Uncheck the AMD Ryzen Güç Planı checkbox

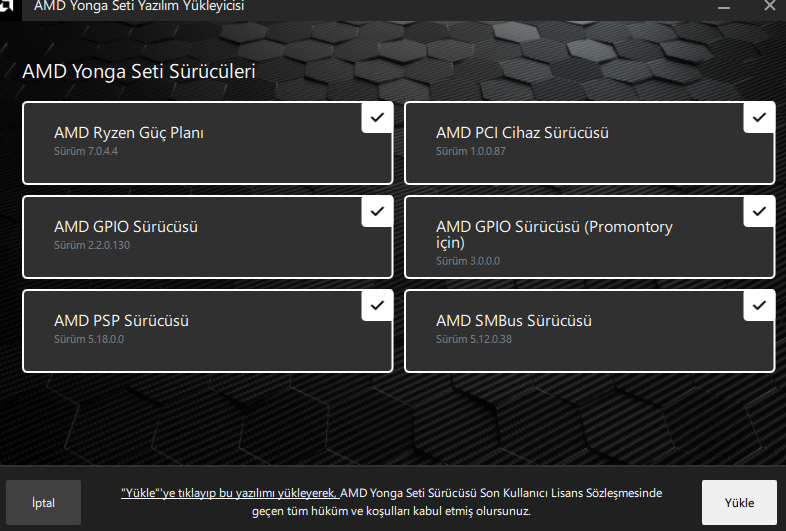377,118
